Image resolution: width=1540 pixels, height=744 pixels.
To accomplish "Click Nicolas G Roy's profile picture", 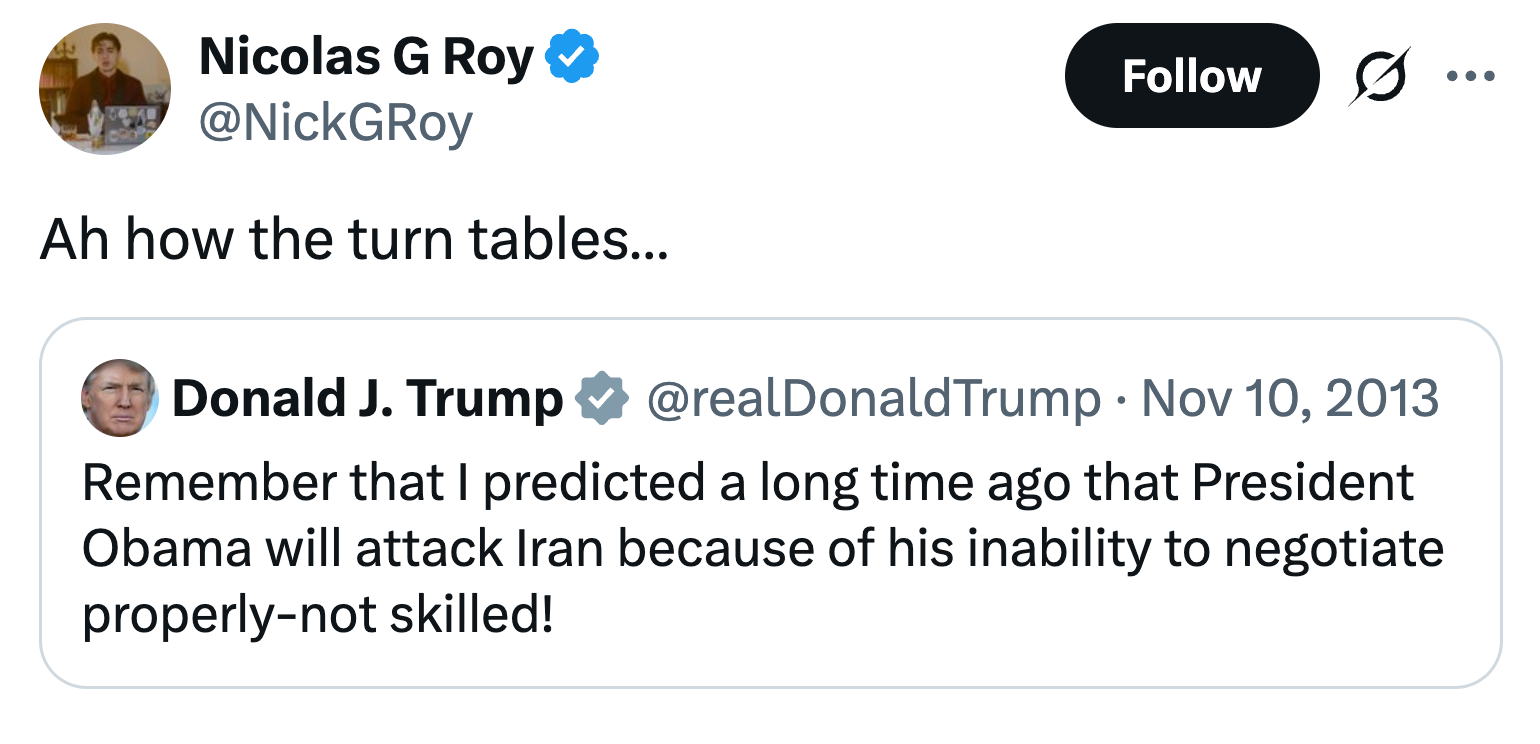I will [104, 88].
